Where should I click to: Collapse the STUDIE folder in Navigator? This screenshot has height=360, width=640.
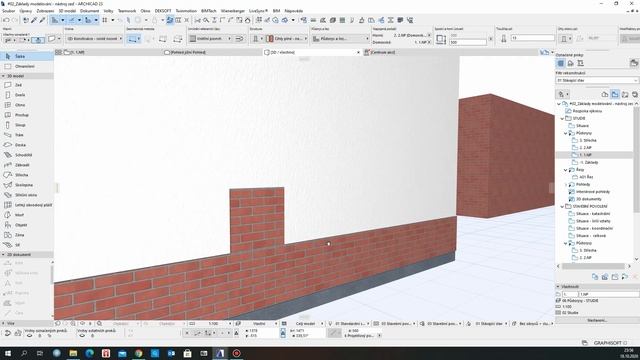pyautogui.click(x=562, y=118)
